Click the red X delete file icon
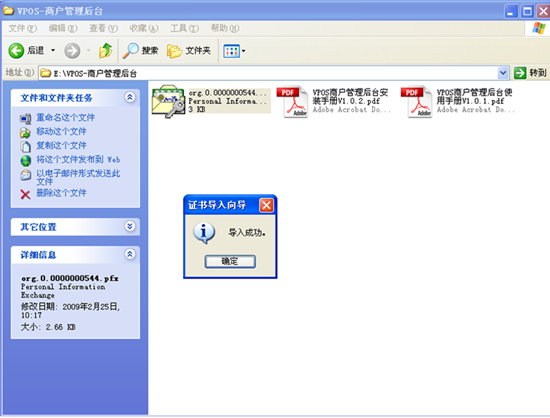 pyautogui.click(x=25, y=194)
